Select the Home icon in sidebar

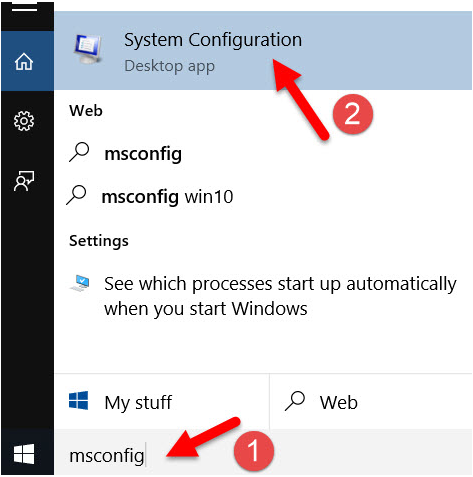(x=24, y=62)
